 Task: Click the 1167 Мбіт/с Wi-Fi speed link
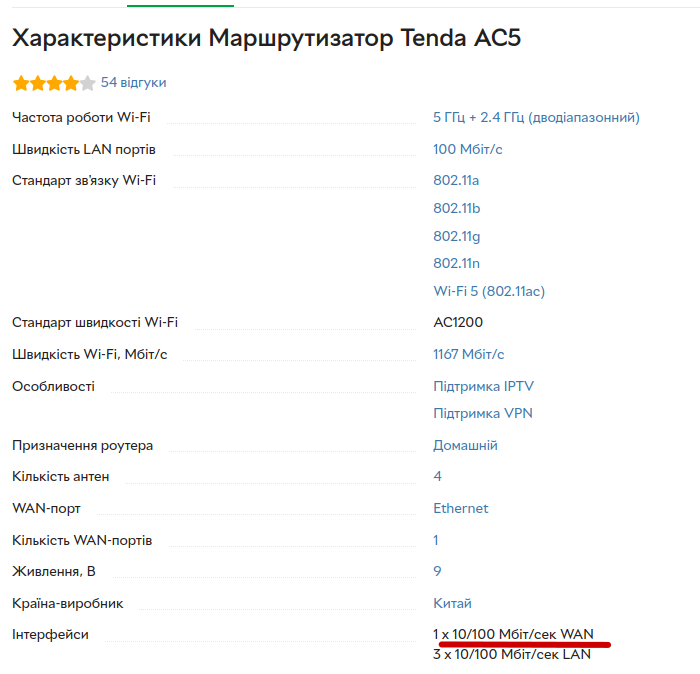[x=468, y=354]
